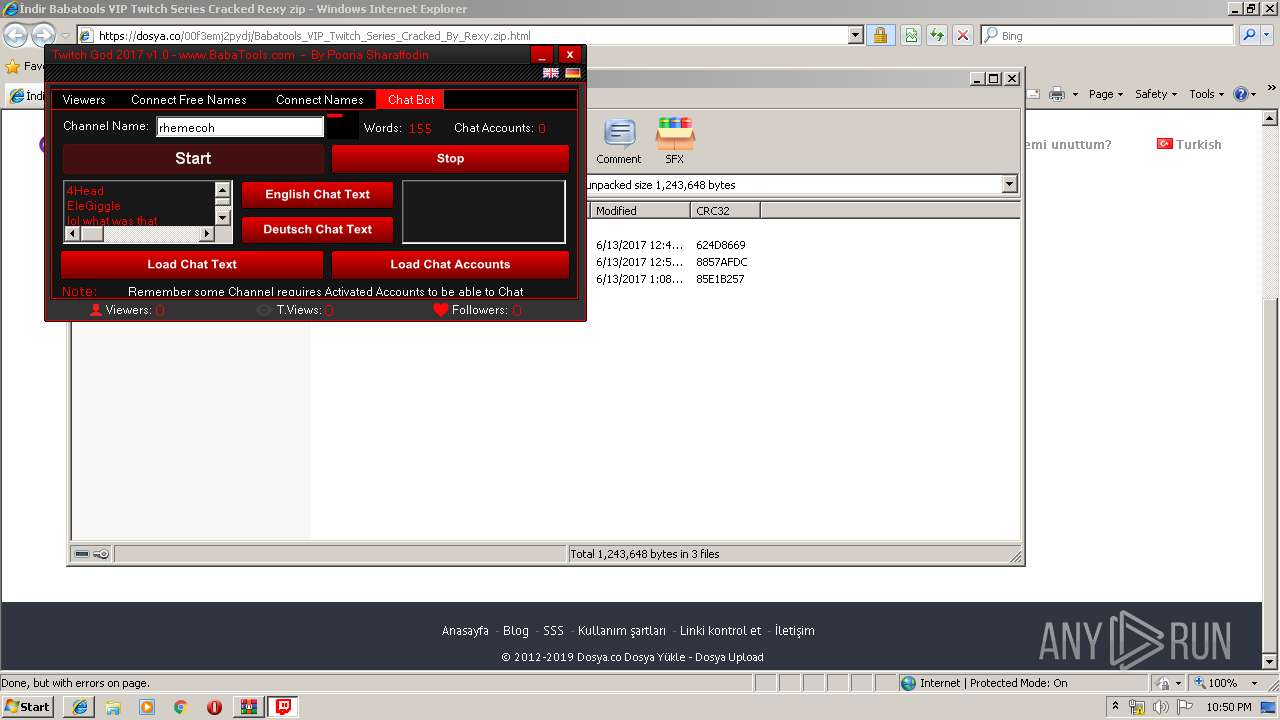Open Chrome from the taskbar

[x=180, y=707]
